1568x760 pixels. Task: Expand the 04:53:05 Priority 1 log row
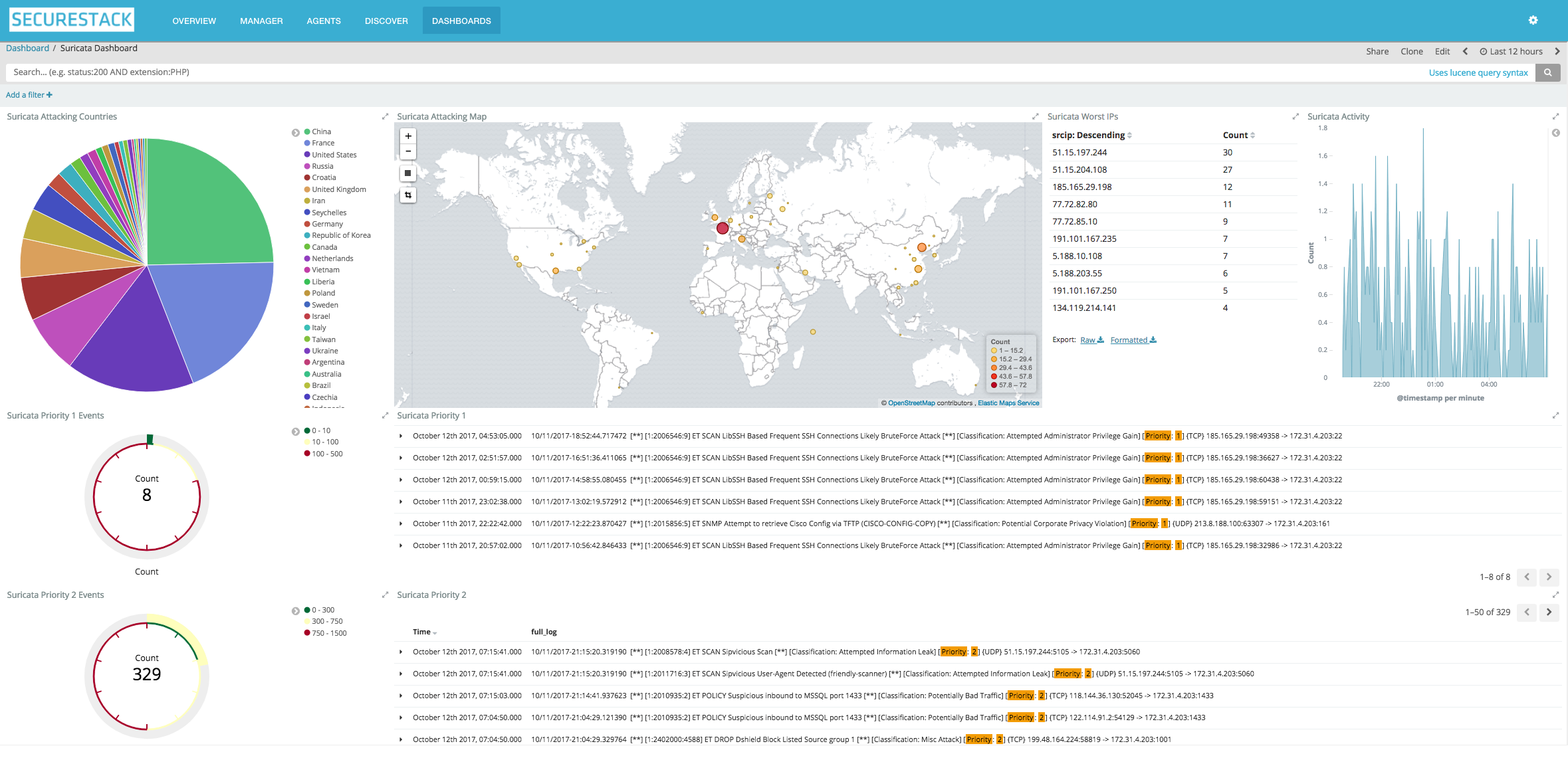[x=401, y=436]
